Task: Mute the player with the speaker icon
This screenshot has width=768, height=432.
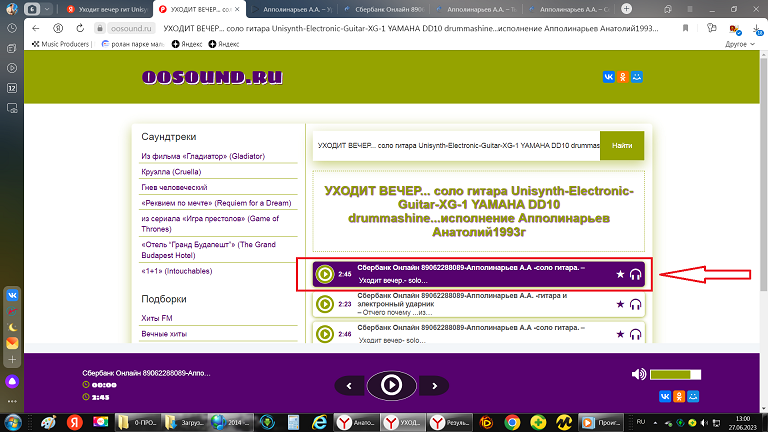Action: coord(638,374)
